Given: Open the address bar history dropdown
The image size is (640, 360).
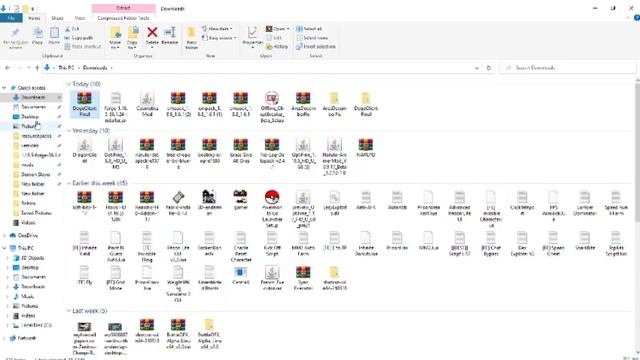Looking at the screenshot, I should [476, 68].
